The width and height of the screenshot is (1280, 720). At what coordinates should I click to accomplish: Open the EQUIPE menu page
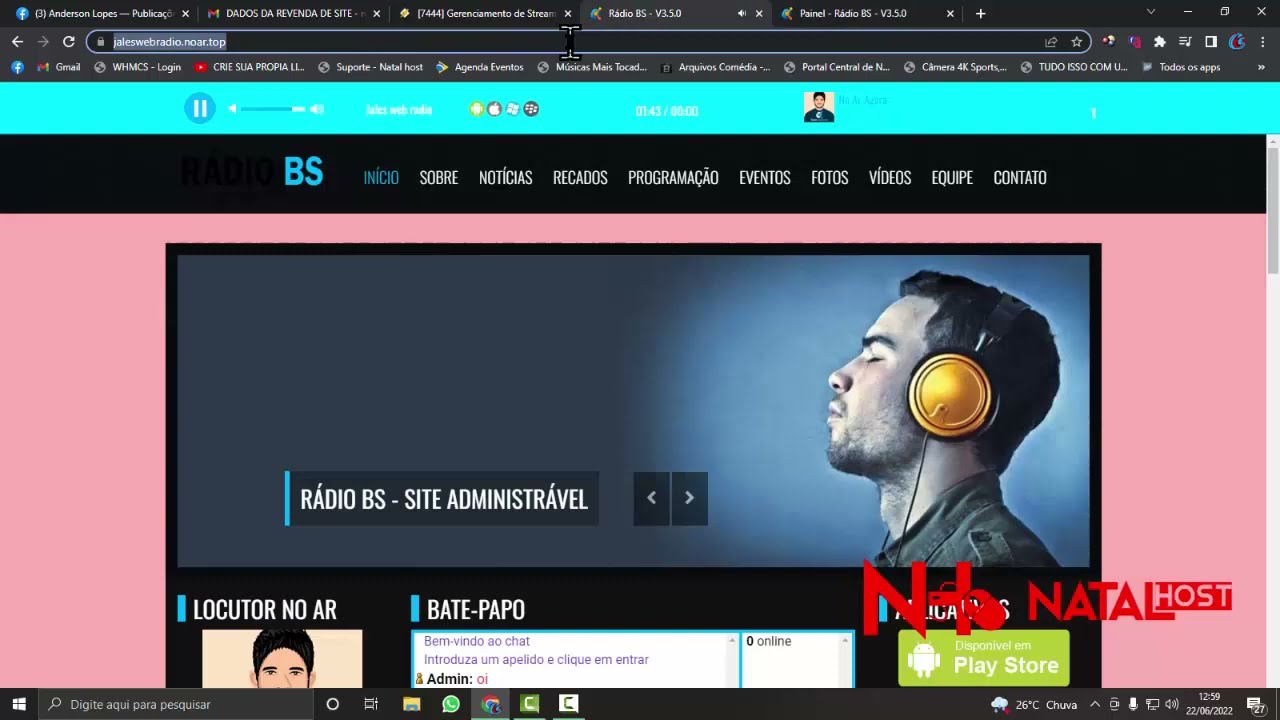tap(952, 177)
